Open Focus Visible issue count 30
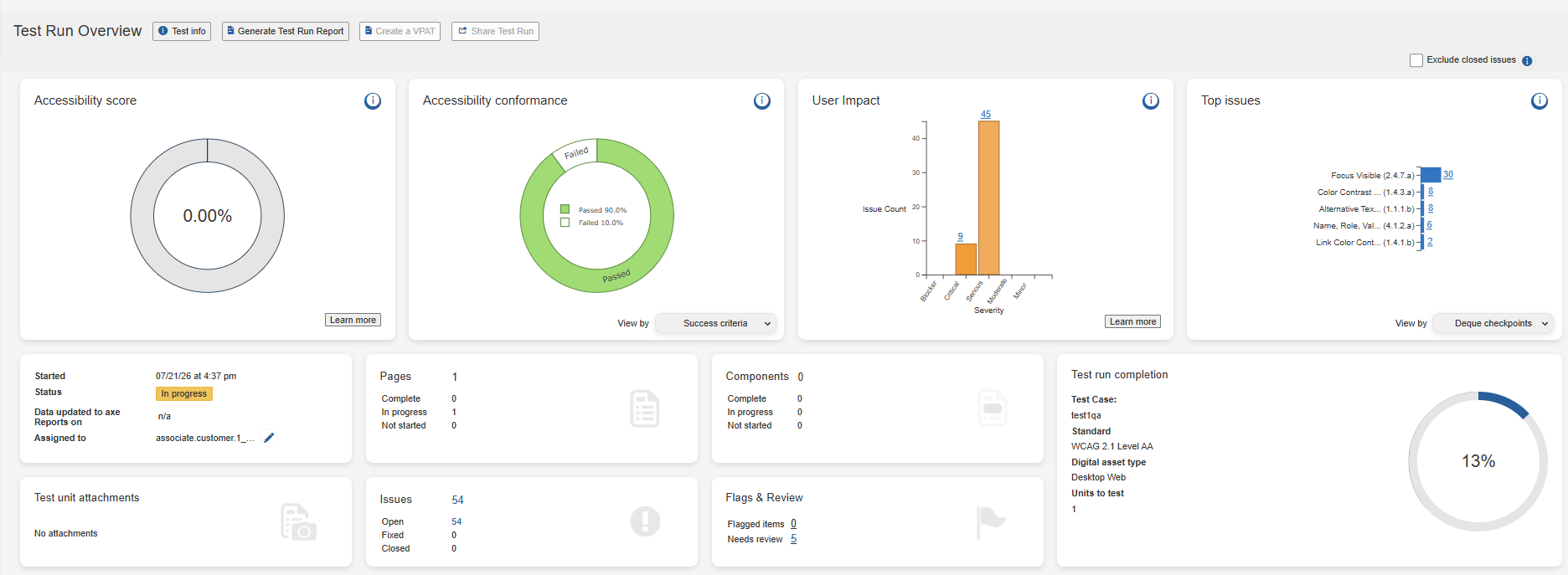 pyautogui.click(x=1448, y=175)
